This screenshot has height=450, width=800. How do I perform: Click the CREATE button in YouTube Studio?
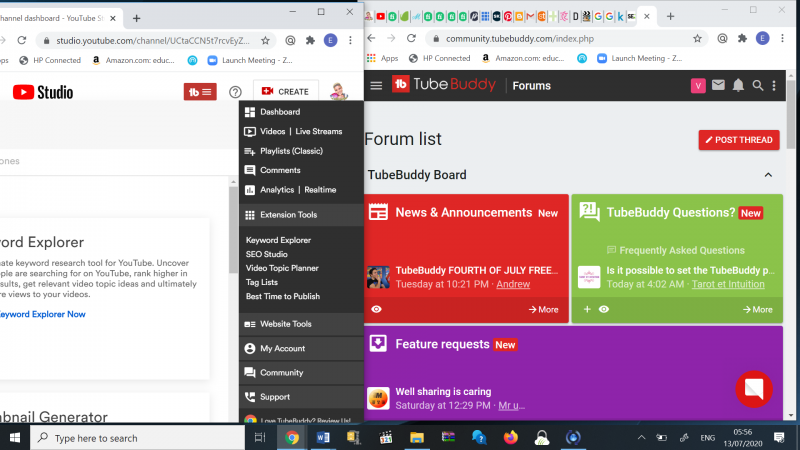285,92
